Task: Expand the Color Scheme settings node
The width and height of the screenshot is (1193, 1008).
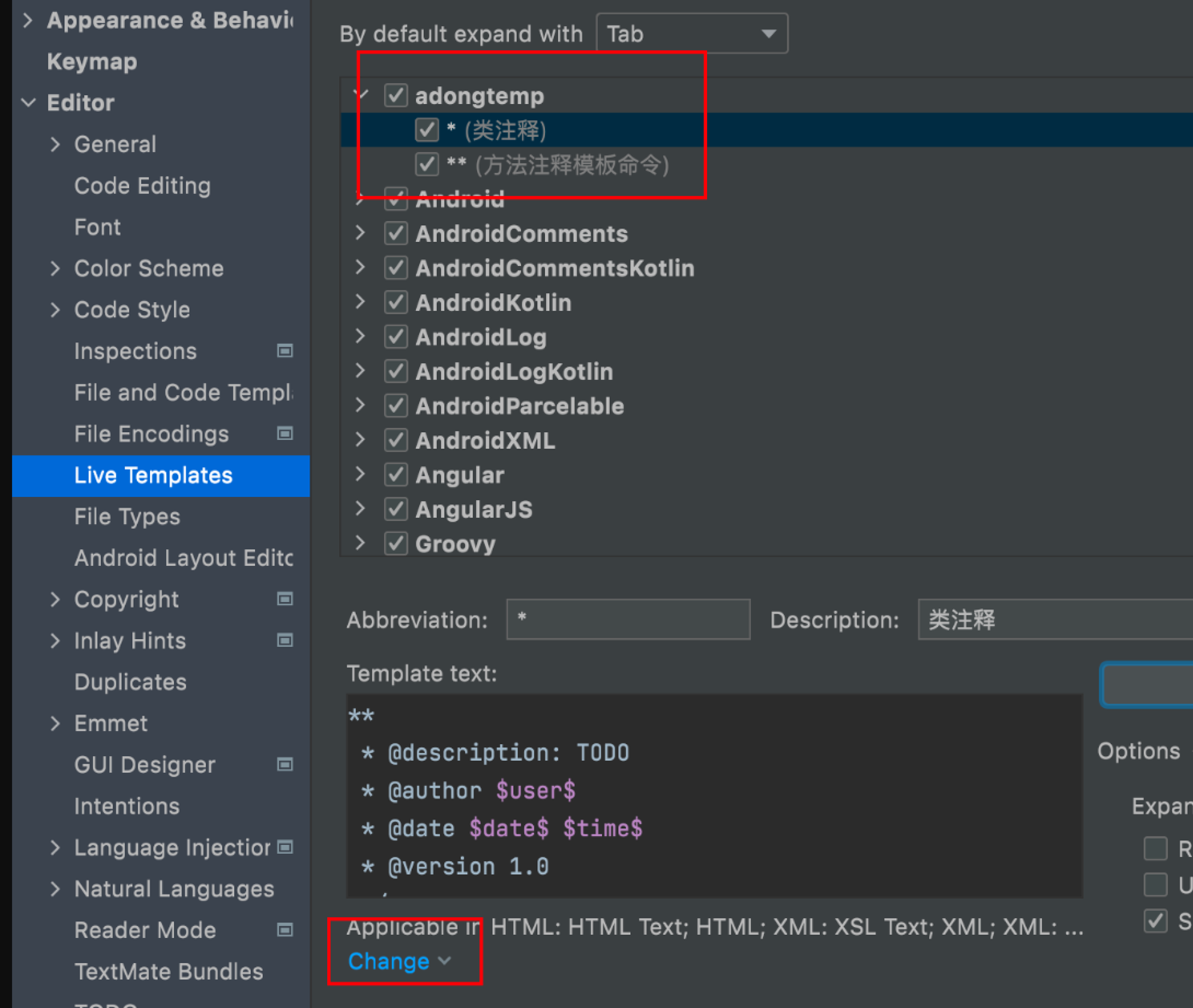Action: [x=55, y=268]
